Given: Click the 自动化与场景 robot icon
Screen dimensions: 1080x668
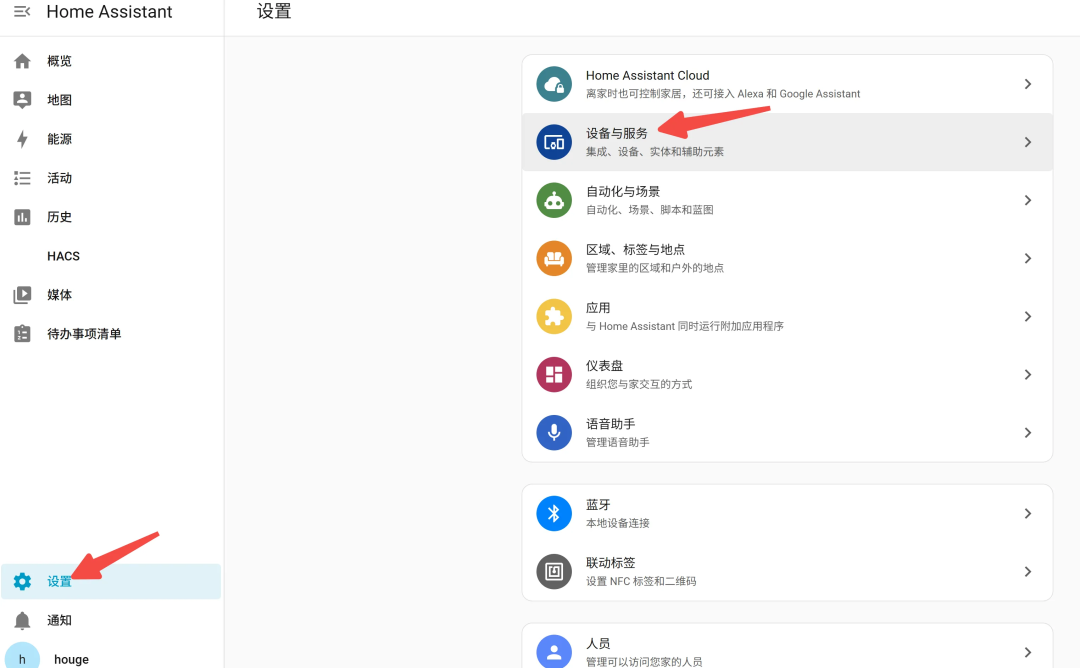Looking at the screenshot, I should pyautogui.click(x=554, y=200).
